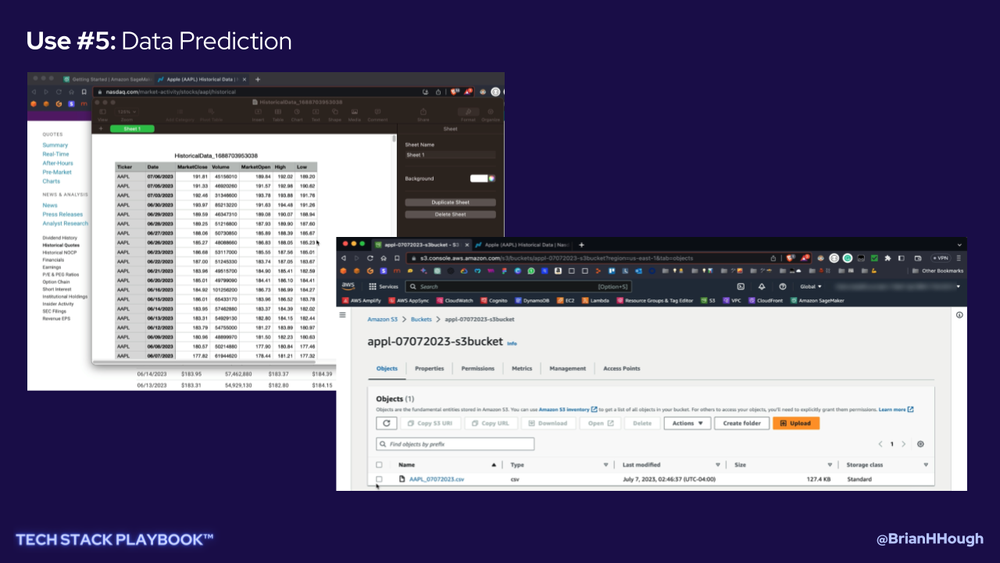Sort objects by Type column arrow
1000x563 pixels.
click(x=605, y=465)
